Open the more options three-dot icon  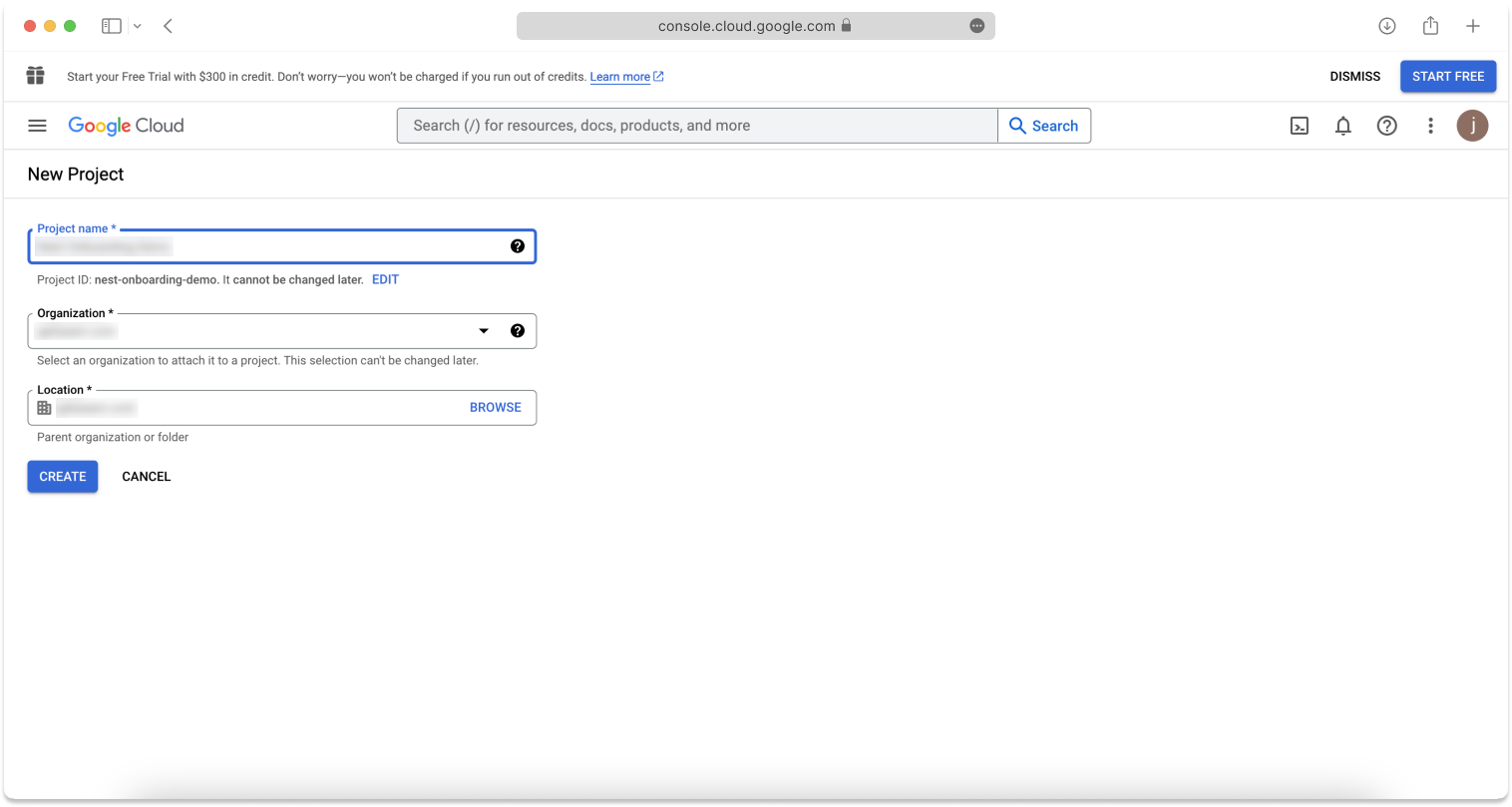1430,126
